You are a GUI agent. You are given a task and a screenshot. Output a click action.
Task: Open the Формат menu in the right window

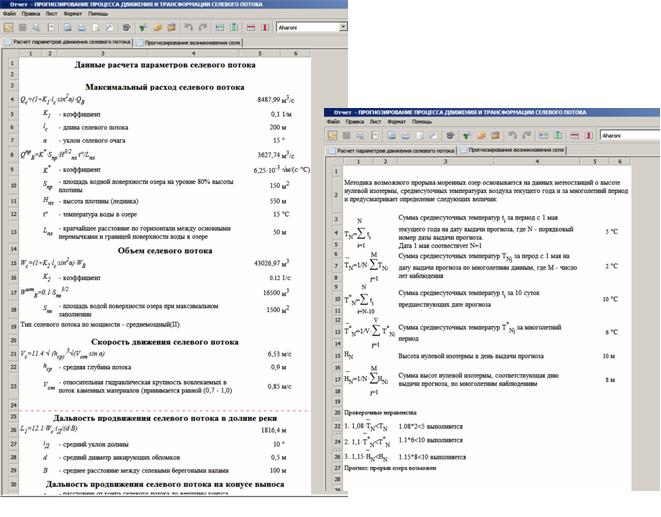coord(394,121)
